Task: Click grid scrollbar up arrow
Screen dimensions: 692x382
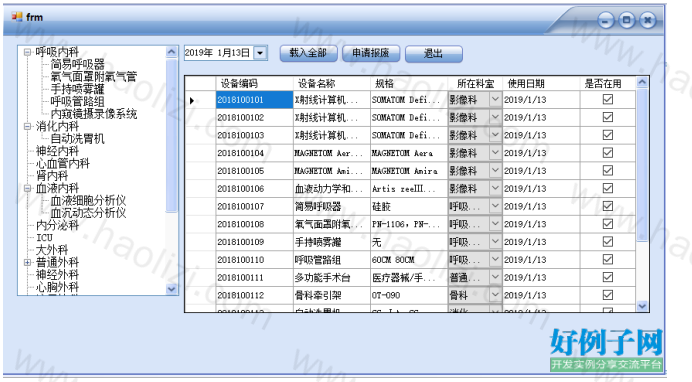Action: point(642,82)
